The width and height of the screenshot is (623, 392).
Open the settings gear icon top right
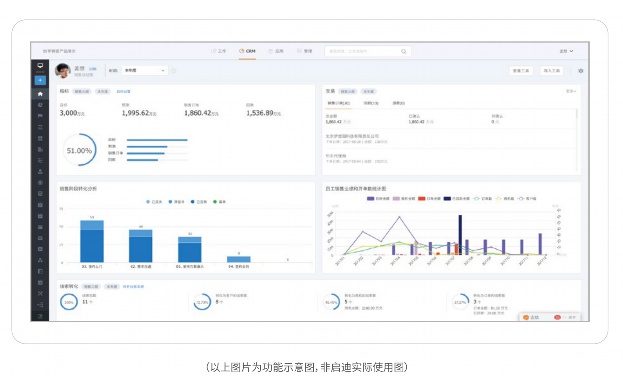[x=580, y=71]
